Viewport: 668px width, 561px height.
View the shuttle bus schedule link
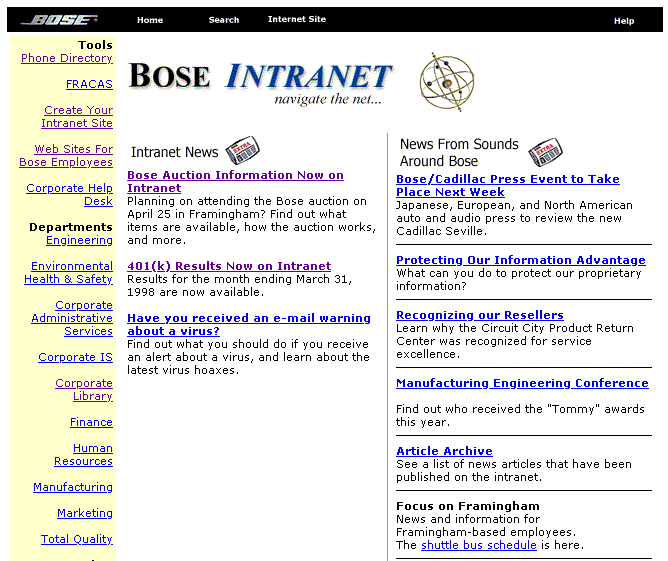[x=478, y=545]
